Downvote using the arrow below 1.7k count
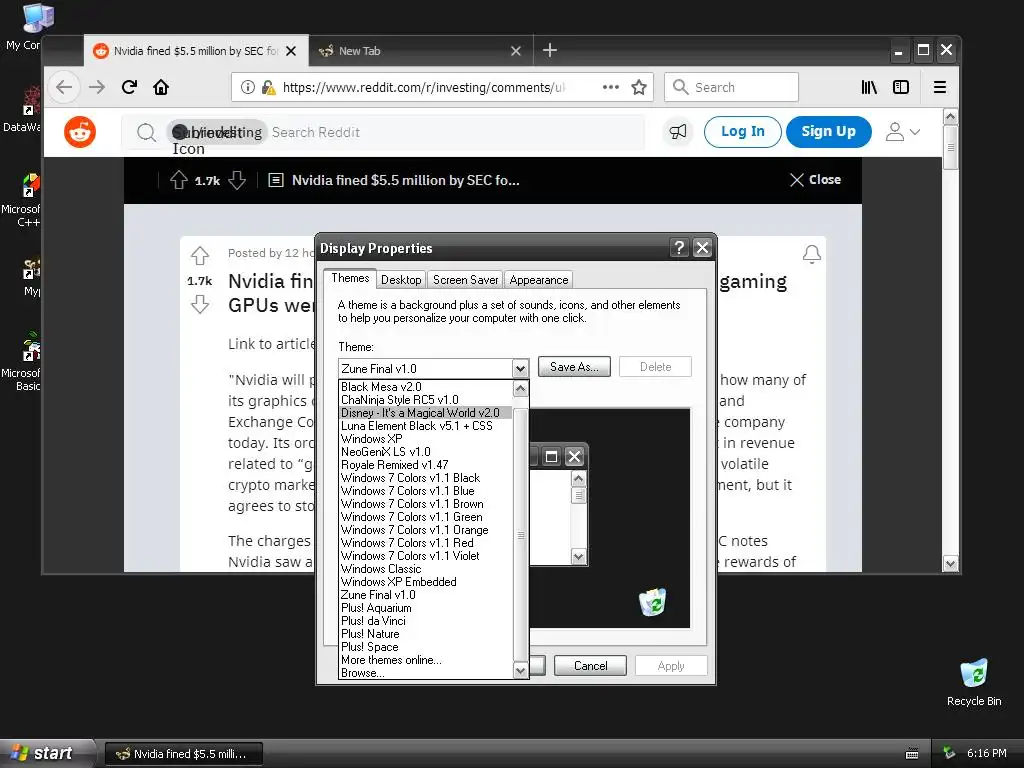This screenshot has height=768, width=1024. pyautogui.click(x=200, y=304)
